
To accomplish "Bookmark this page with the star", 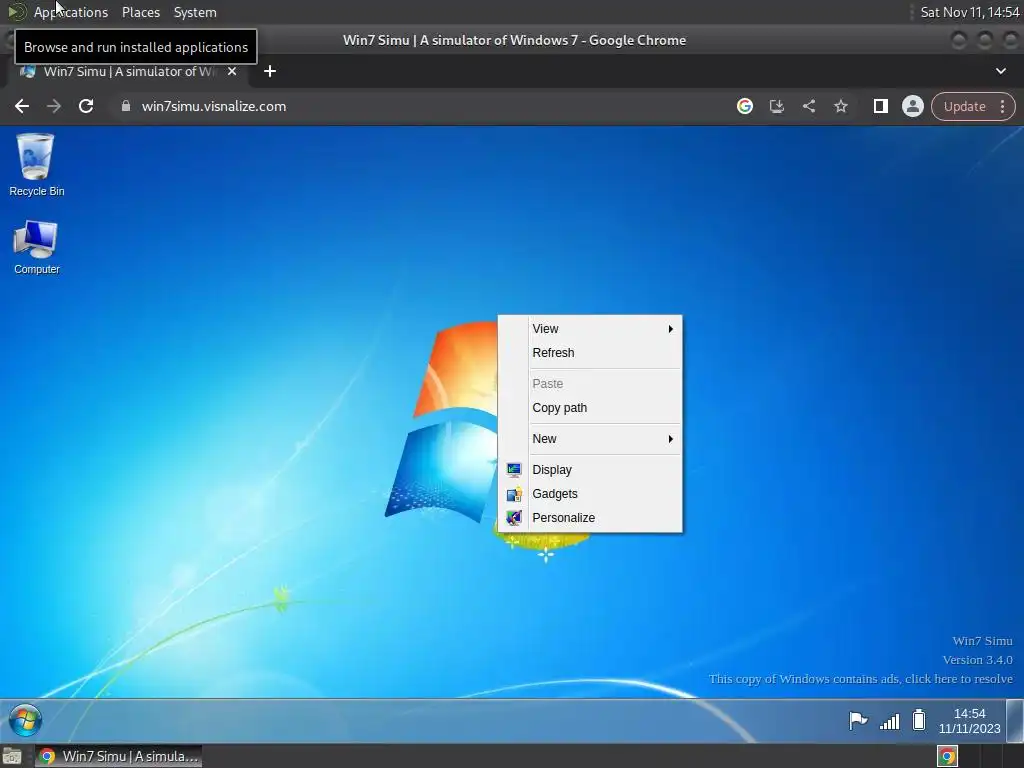I will [840, 106].
